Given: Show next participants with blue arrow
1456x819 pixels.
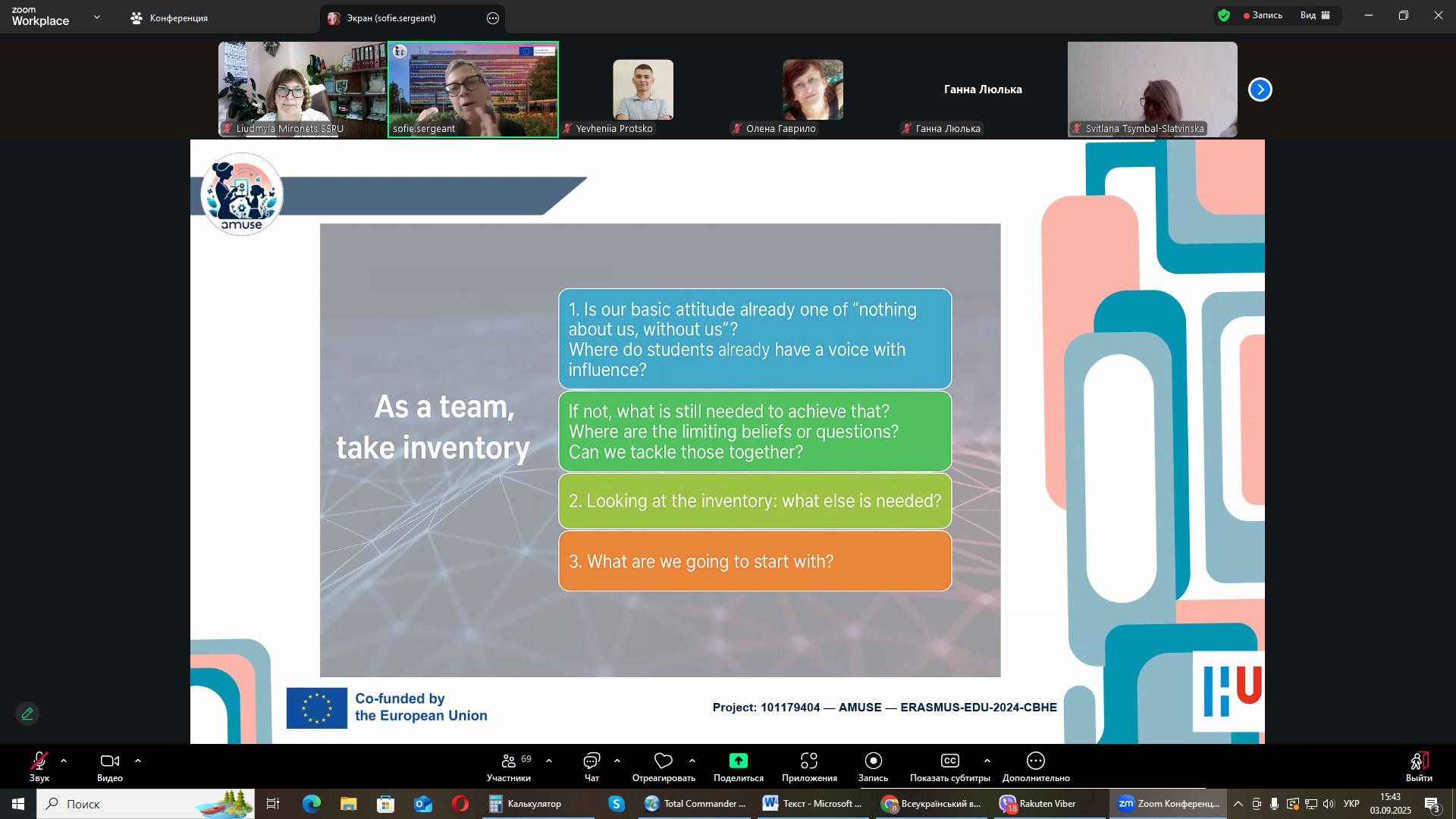Looking at the screenshot, I should tap(1260, 89).
